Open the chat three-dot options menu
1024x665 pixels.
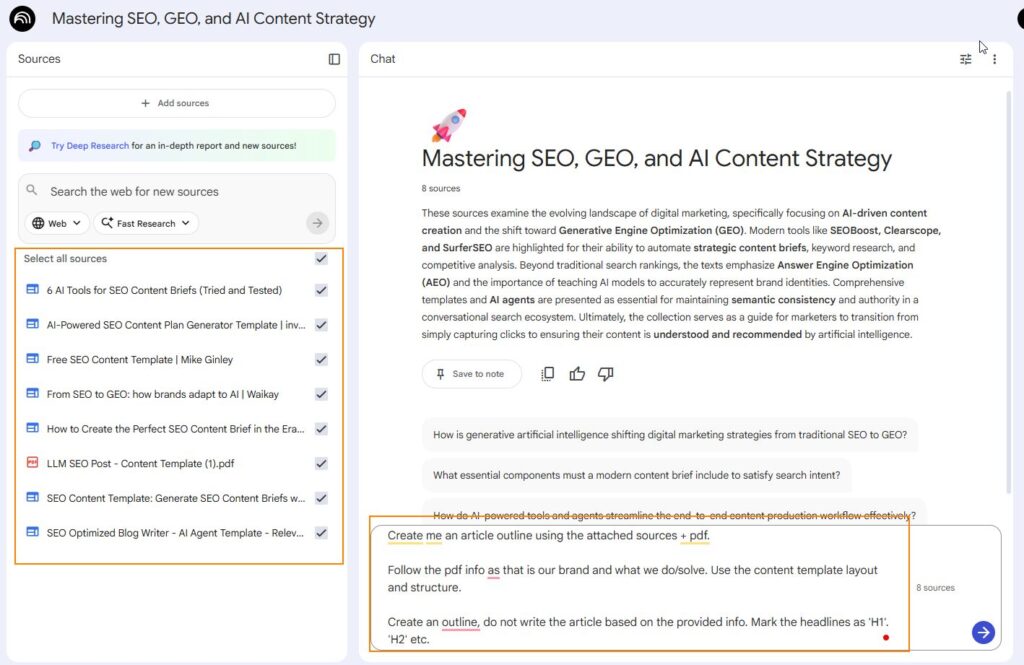pyautogui.click(x=994, y=59)
